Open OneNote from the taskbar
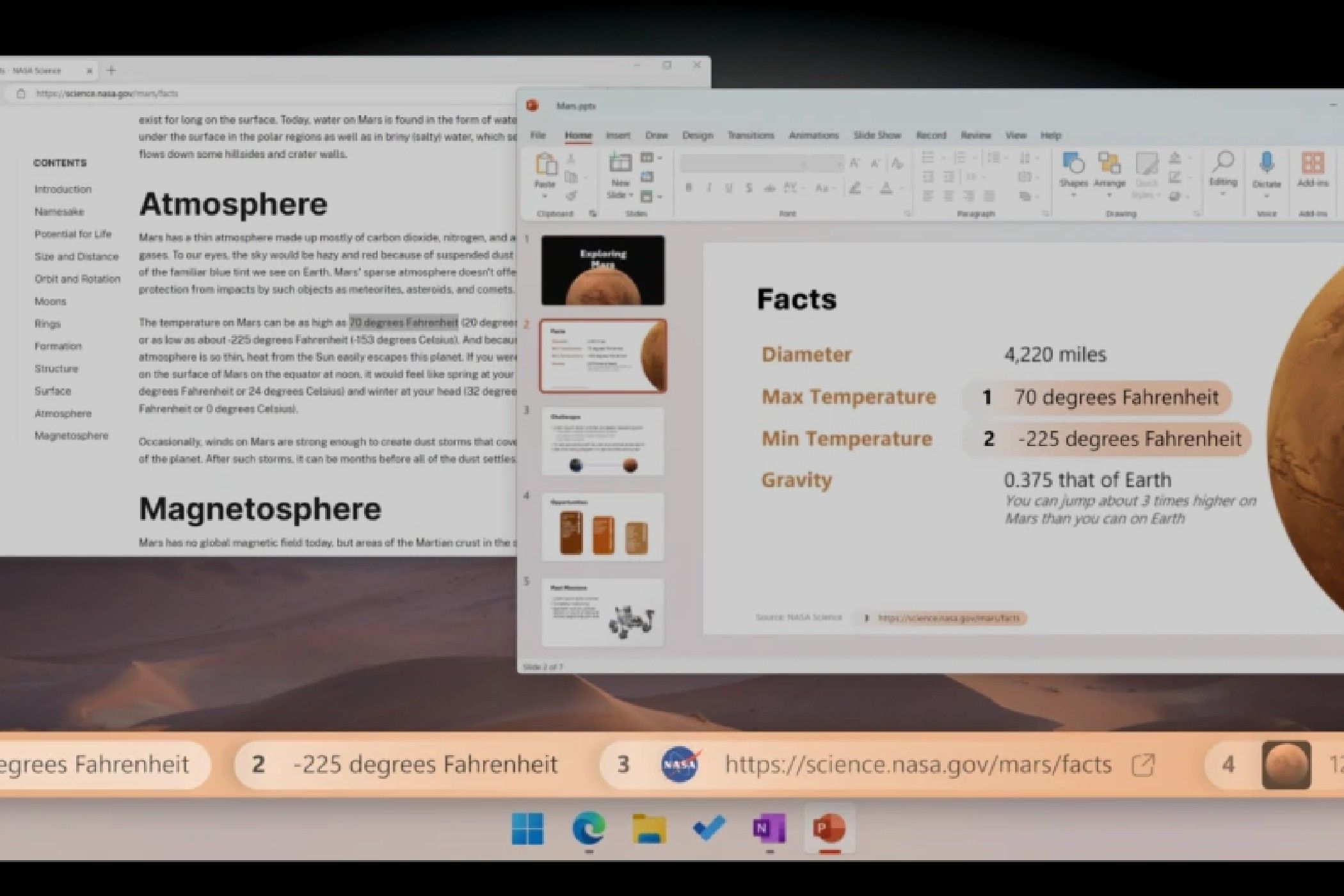This screenshot has height=896, width=1344. pyautogui.click(x=769, y=829)
